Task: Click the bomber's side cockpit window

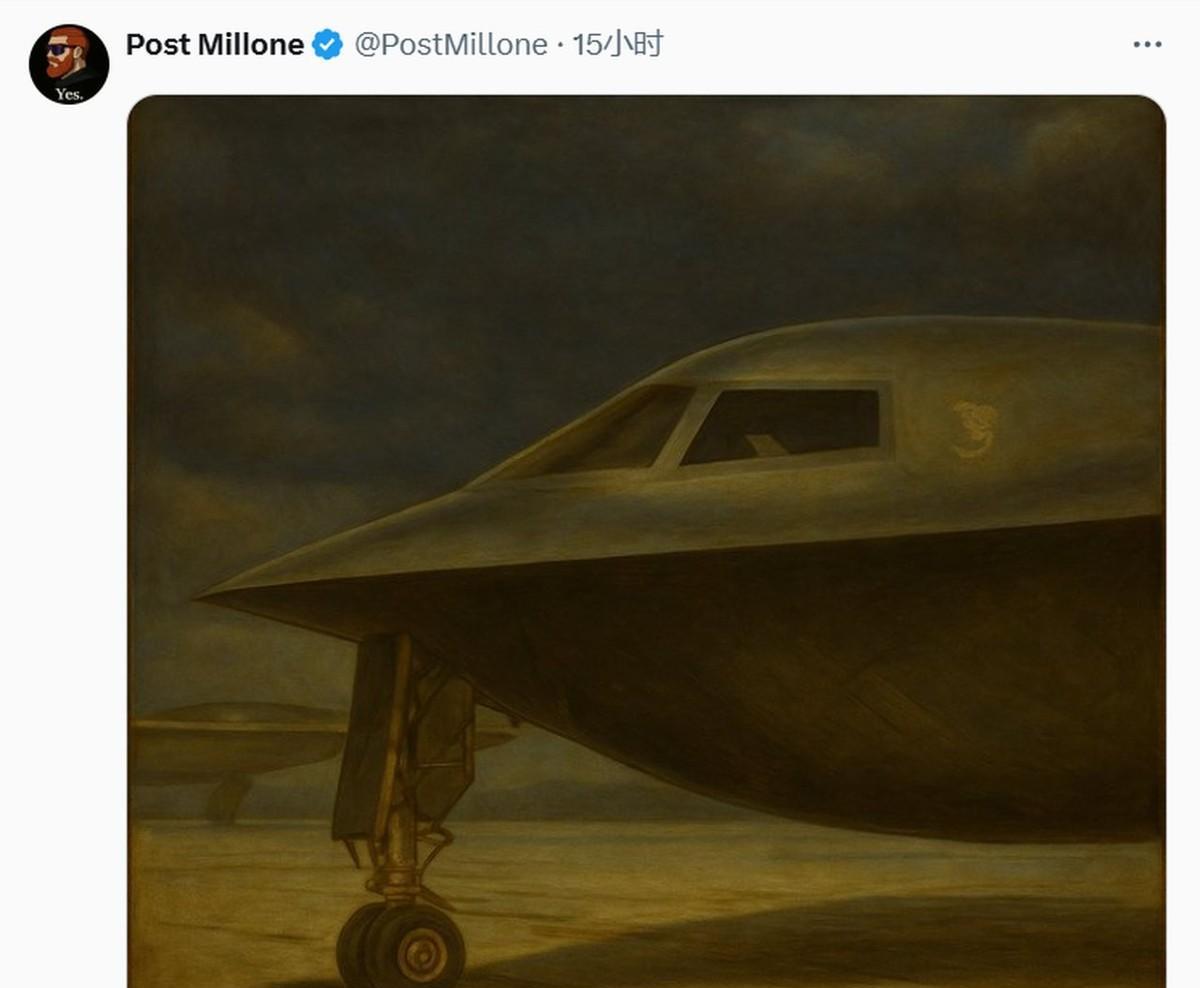Action: 782,426
